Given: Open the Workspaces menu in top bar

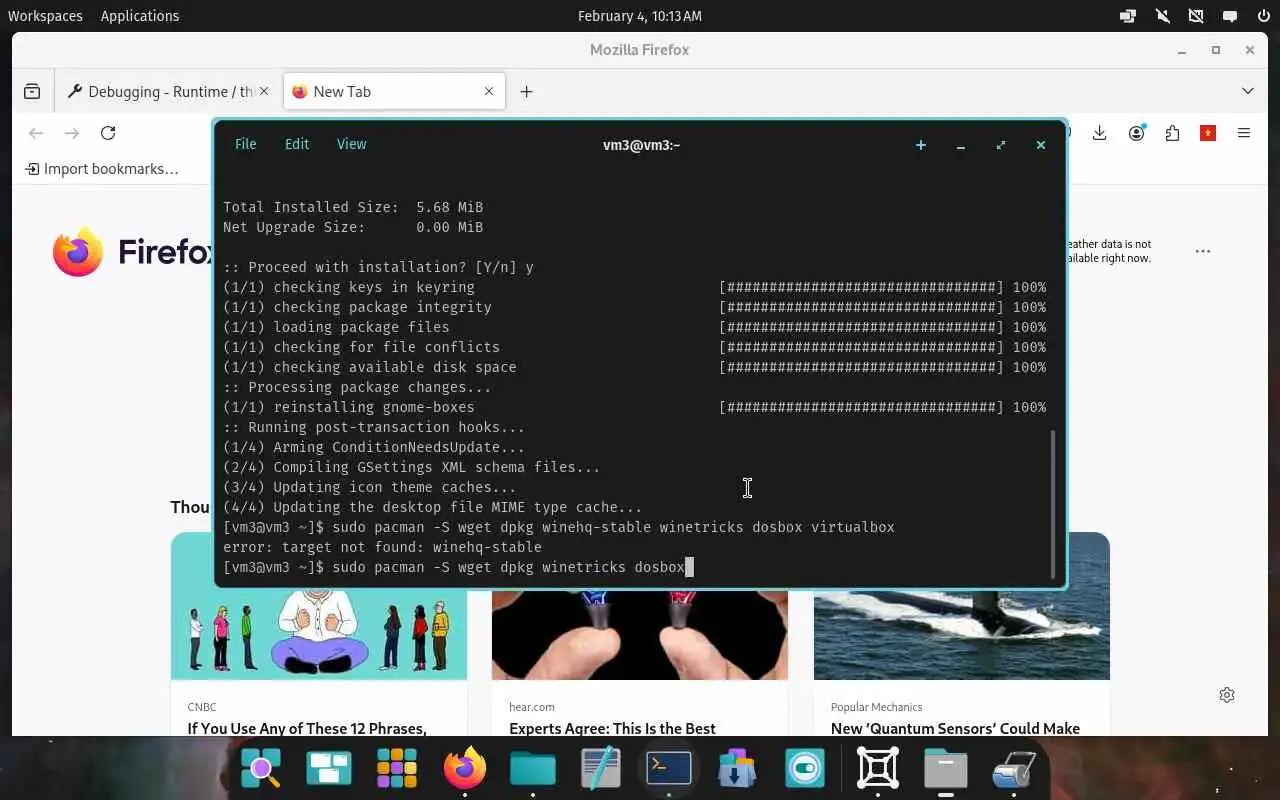Looking at the screenshot, I should pyautogui.click(x=45, y=16).
